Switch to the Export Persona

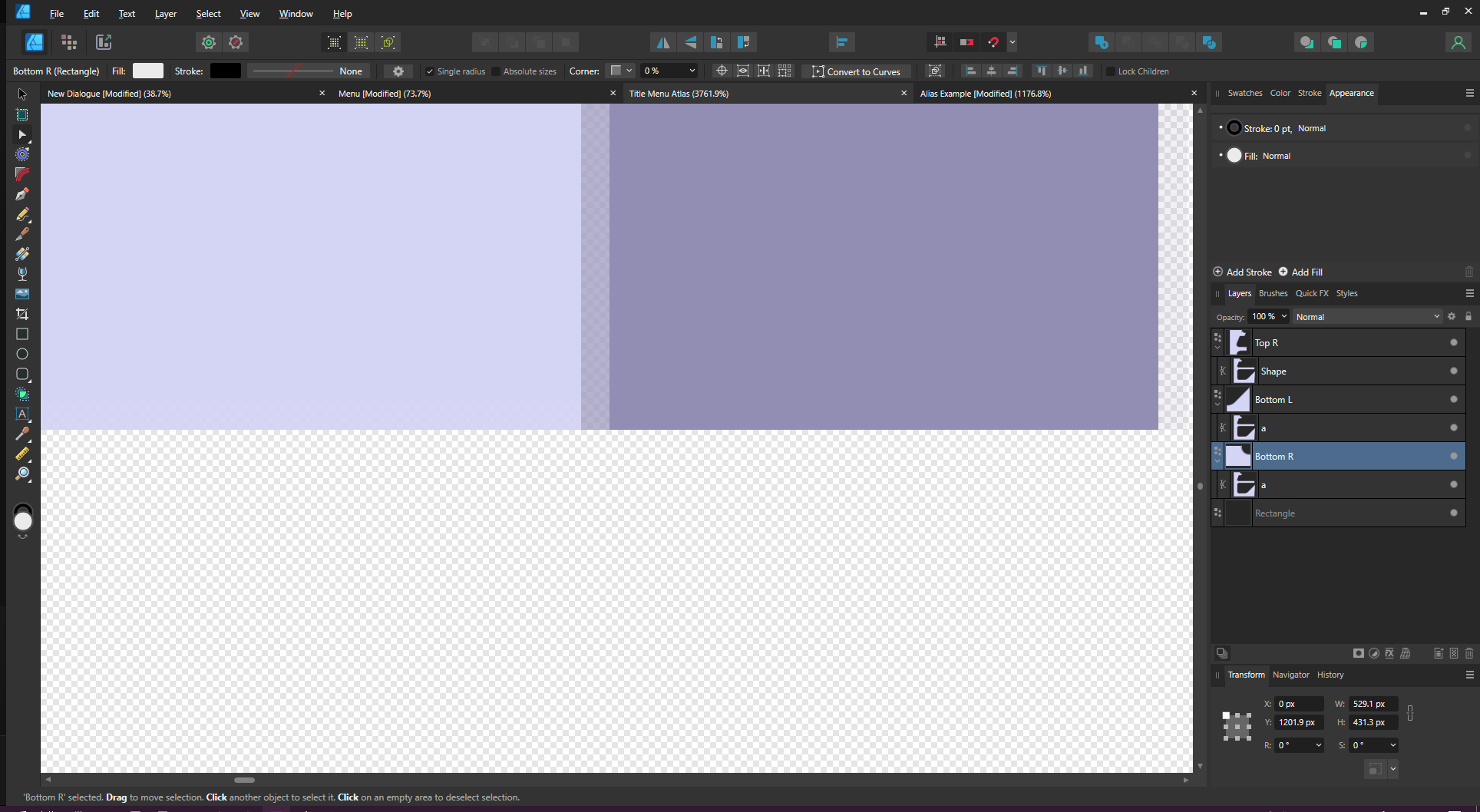(x=104, y=42)
